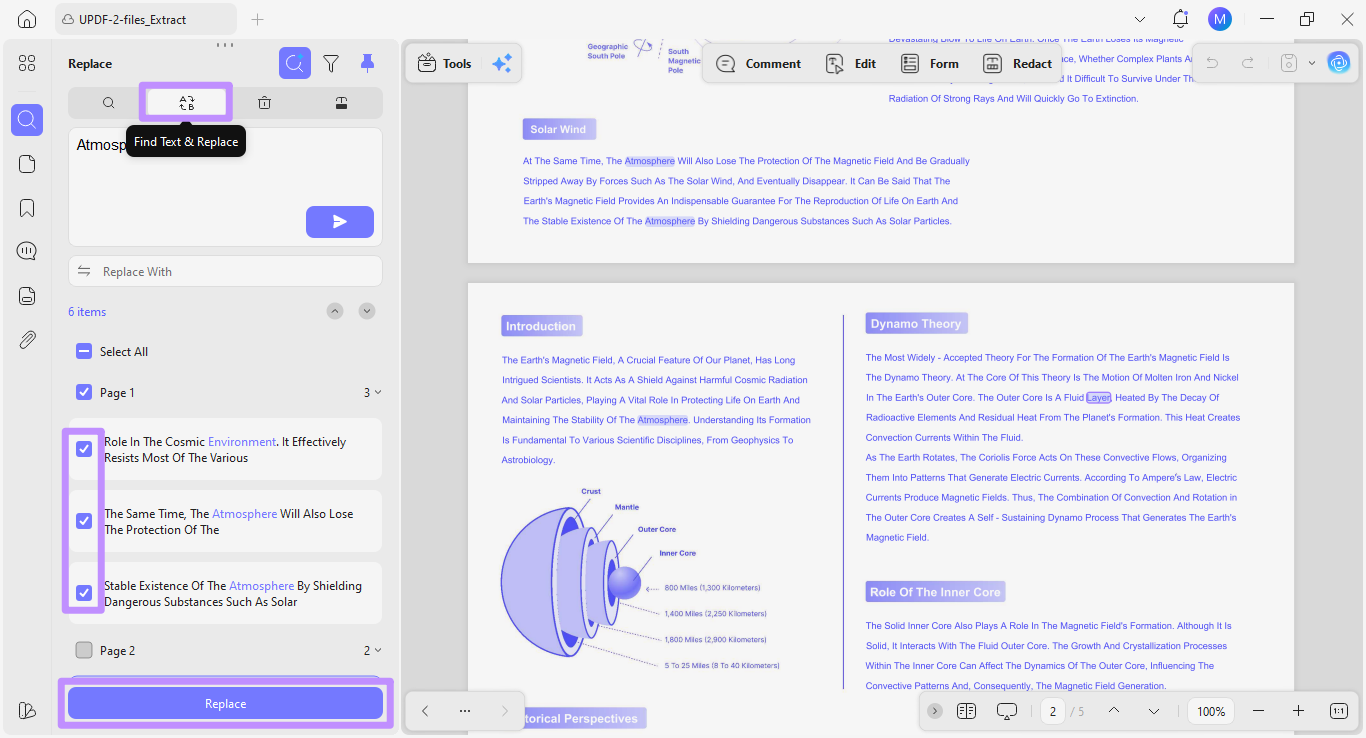This screenshot has width=1366, height=738.
Task: Uncheck the 'Role In The Cosmic Environment' result
Action: pyautogui.click(x=84, y=449)
